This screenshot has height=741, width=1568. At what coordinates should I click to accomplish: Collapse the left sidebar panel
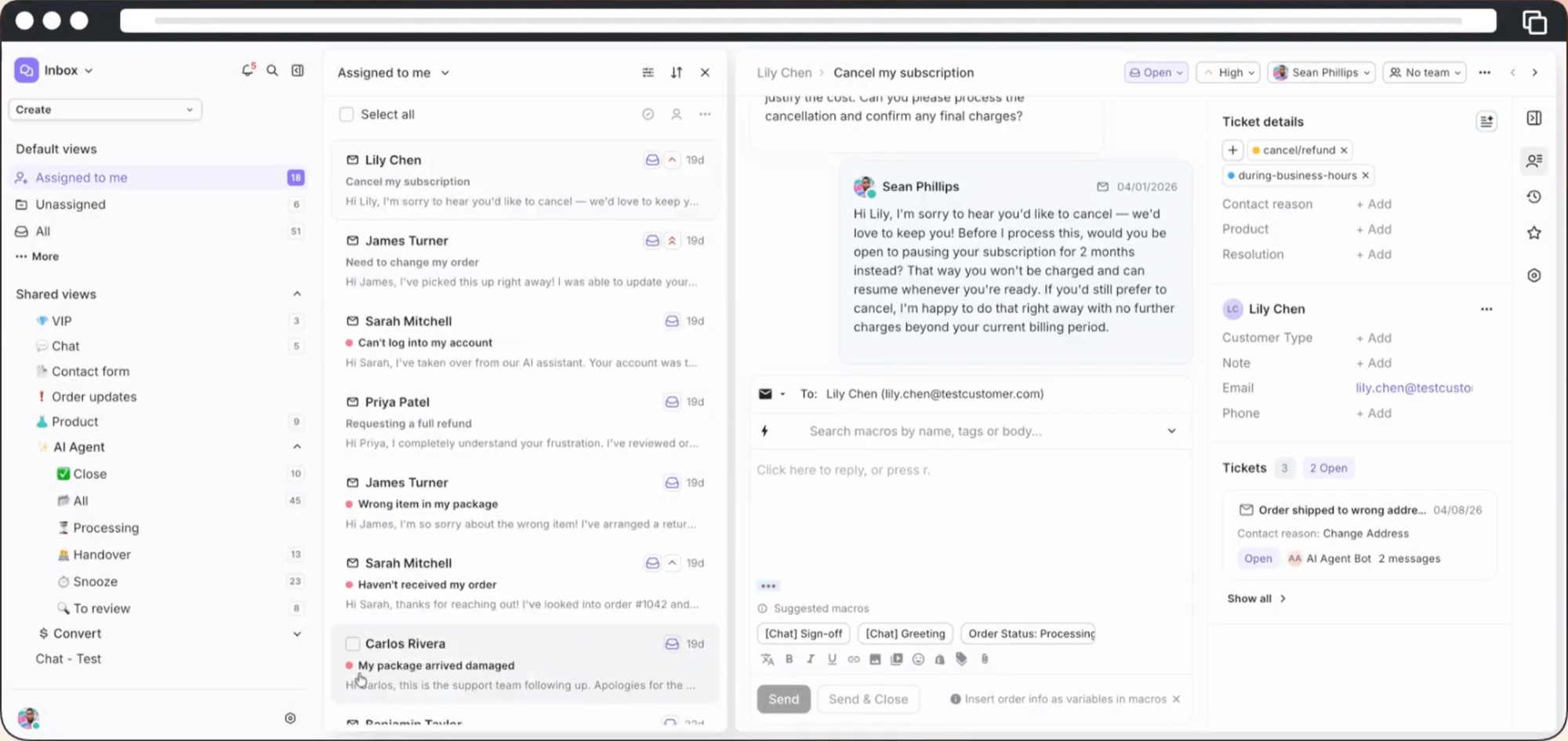coord(298,71)
